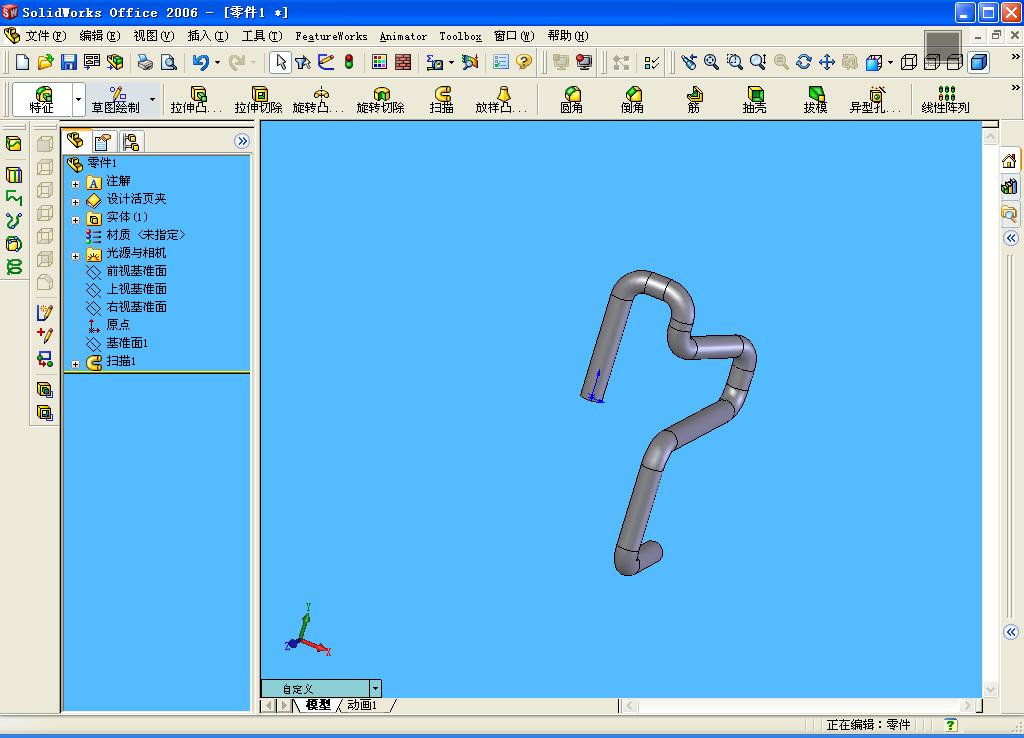Open the 插入(I) menu
This screenshot has width=1024, height=738.
[207, 36]
